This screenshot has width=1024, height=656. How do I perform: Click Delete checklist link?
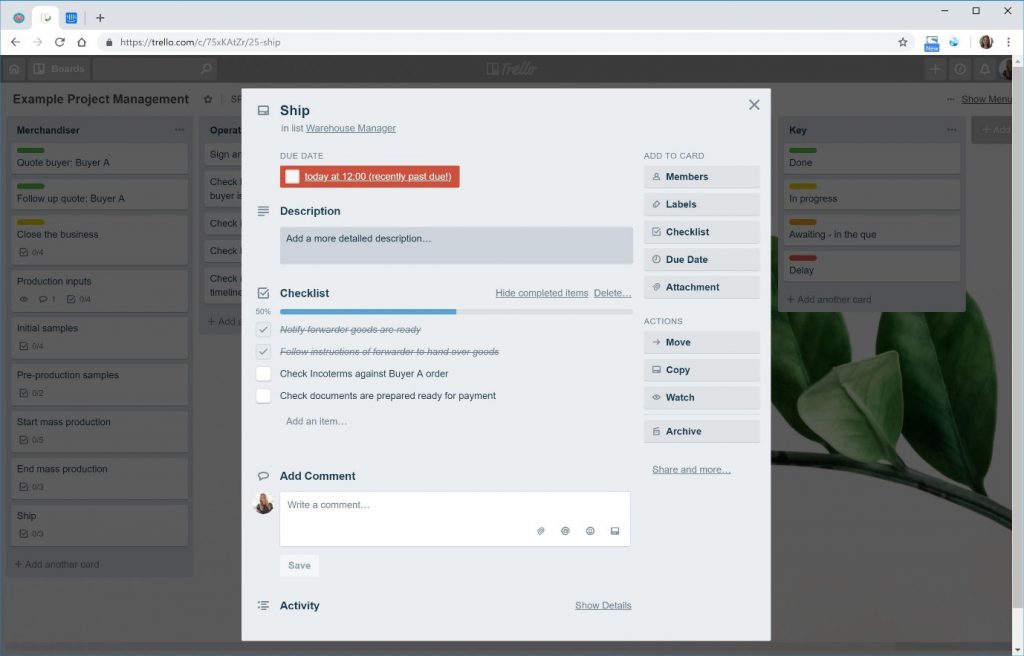(612, 293)
